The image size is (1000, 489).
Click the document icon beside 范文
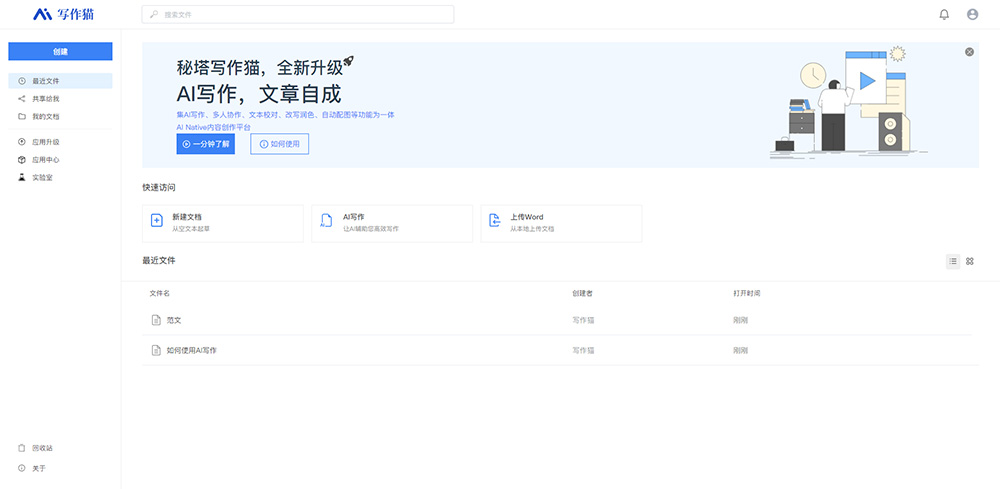tap(156, 320)
